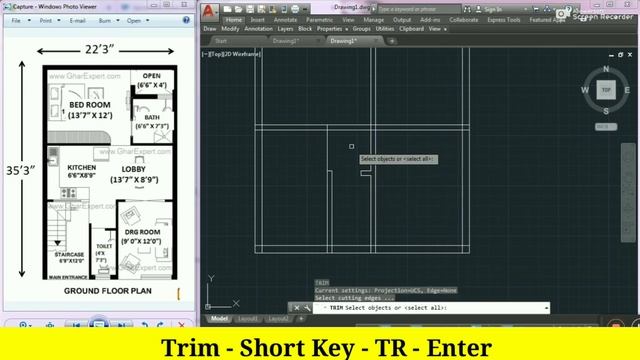The width and height of the screenshot is (640, 360).
Task: Open the Output ribbon tab
Action: click(402, 20)
